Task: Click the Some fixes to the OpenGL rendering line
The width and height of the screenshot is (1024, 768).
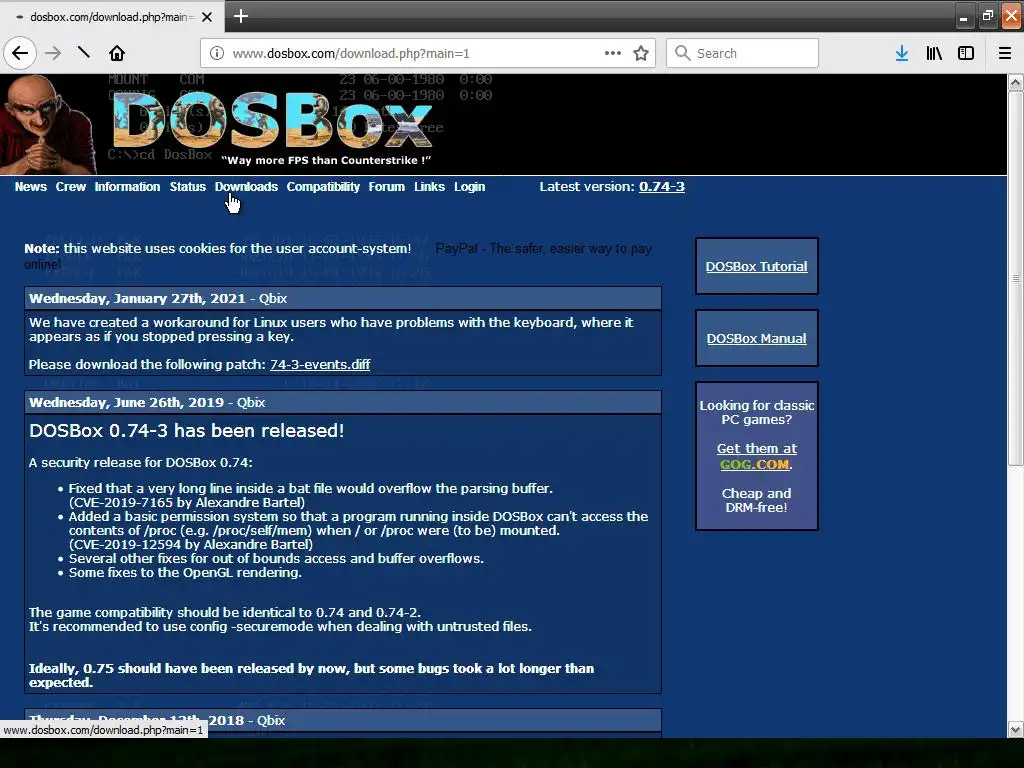Action: pos(185,573)
